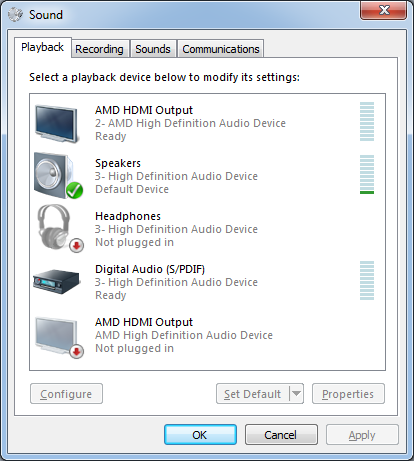Select the first AMD HDMI Output monitor icon
Viewport: 414px width, 461px height.
[57, 123]
